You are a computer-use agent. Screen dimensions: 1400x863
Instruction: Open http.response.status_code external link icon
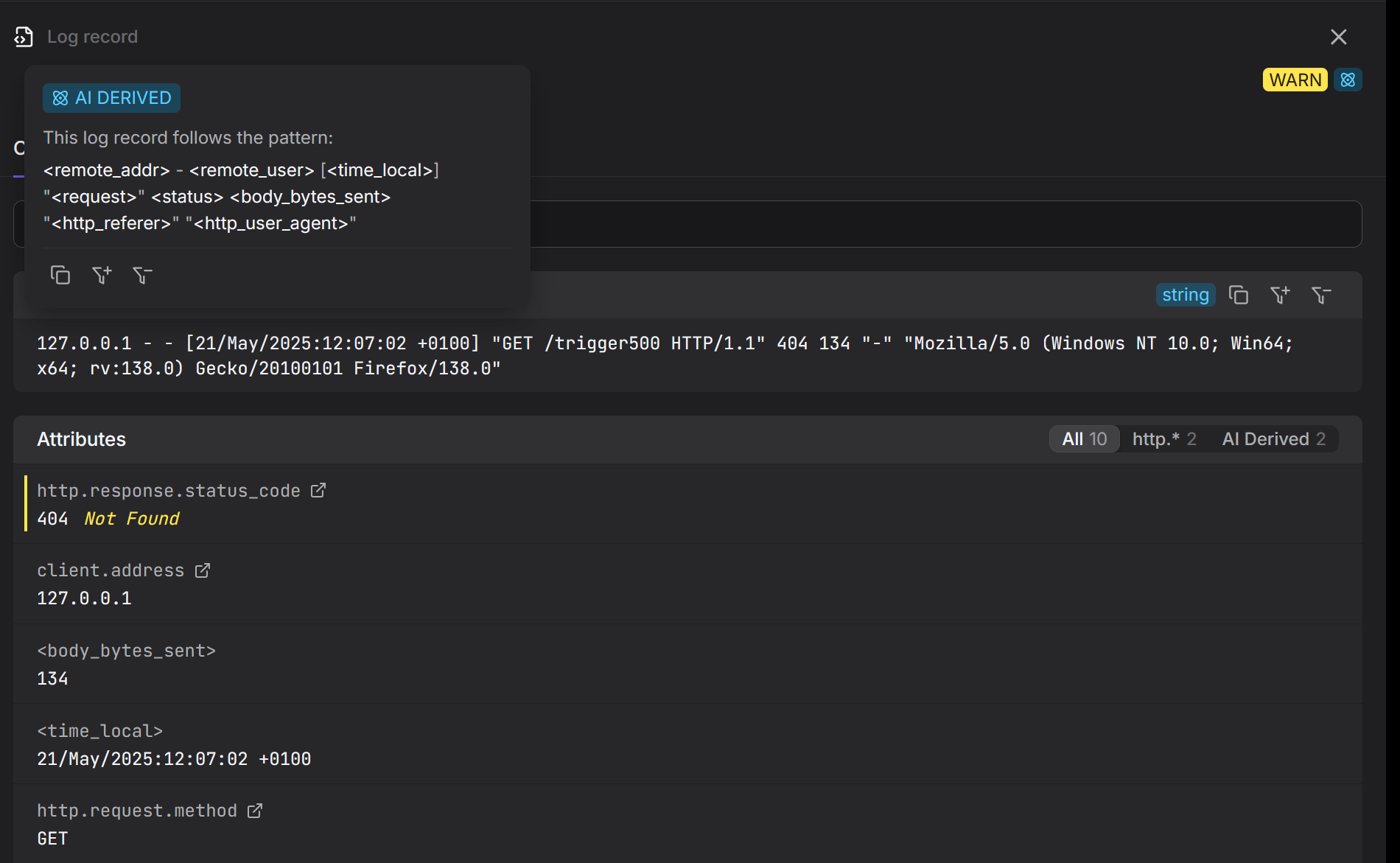[318, 491]
